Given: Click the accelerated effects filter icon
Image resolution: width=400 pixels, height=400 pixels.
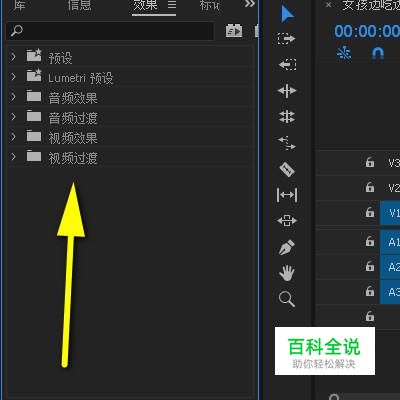Looking at the screenshot, I should click(234, 31).
